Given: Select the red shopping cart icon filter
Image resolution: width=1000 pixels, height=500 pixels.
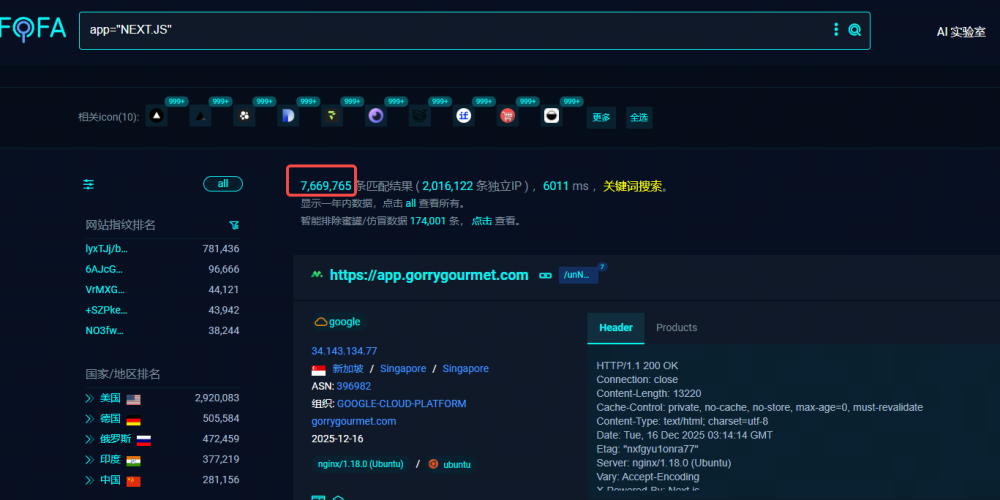Looking at the screenshot, I should (507, 117).
